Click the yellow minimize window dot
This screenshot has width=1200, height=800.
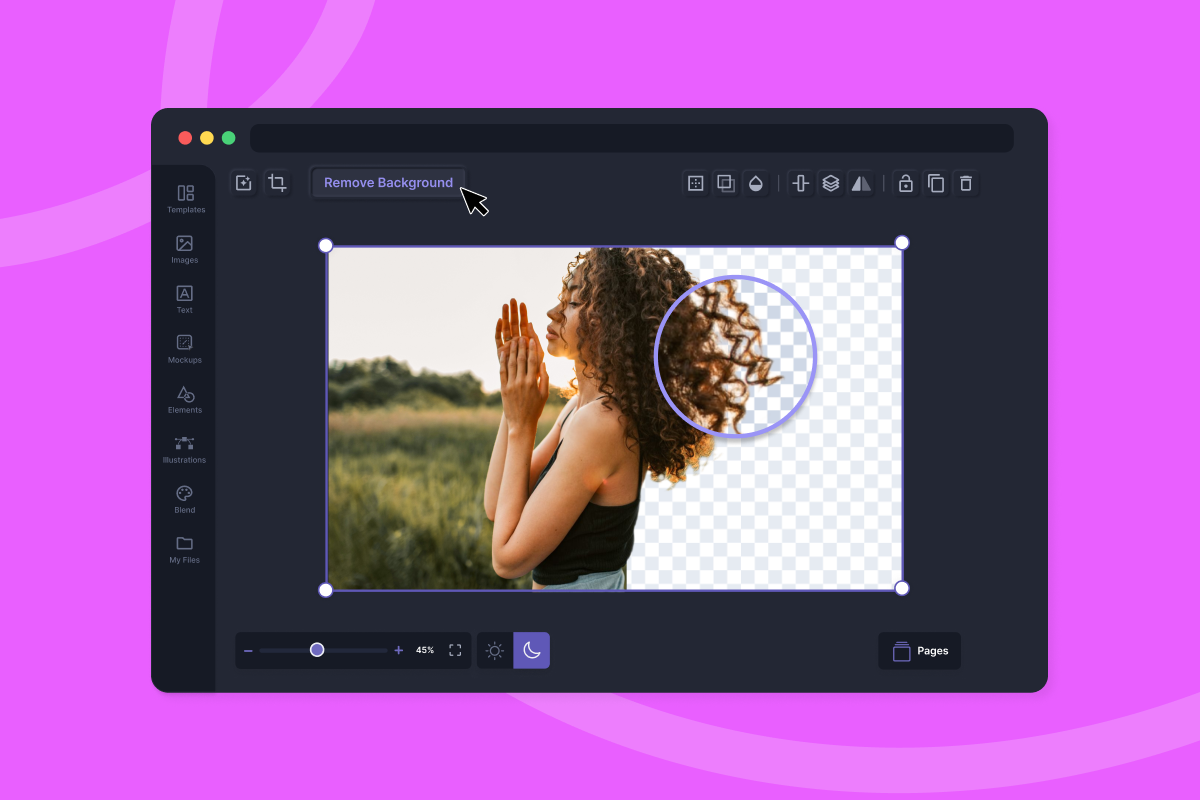(x=207, y=138)
